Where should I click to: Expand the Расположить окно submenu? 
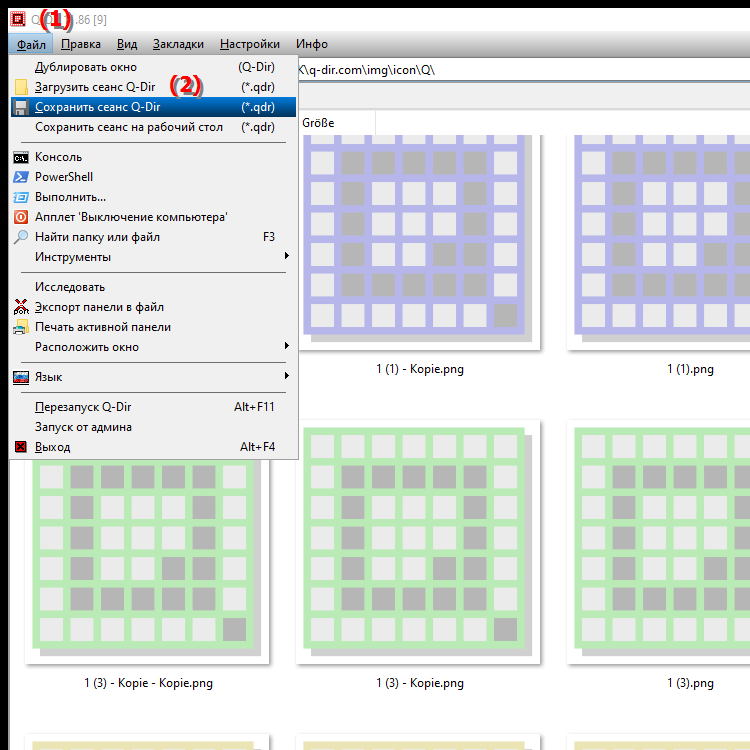(x=154, y=347)
